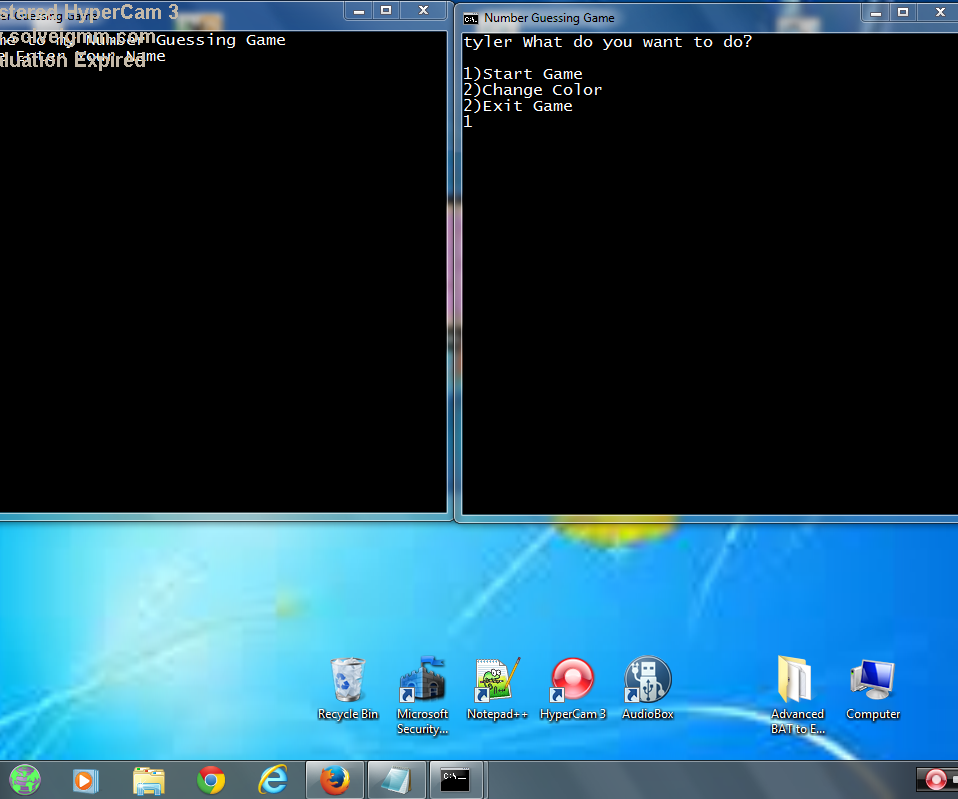
Task: Open Notepad++ from the desktop
Action: pyautogui.click(x=497, y=680)
